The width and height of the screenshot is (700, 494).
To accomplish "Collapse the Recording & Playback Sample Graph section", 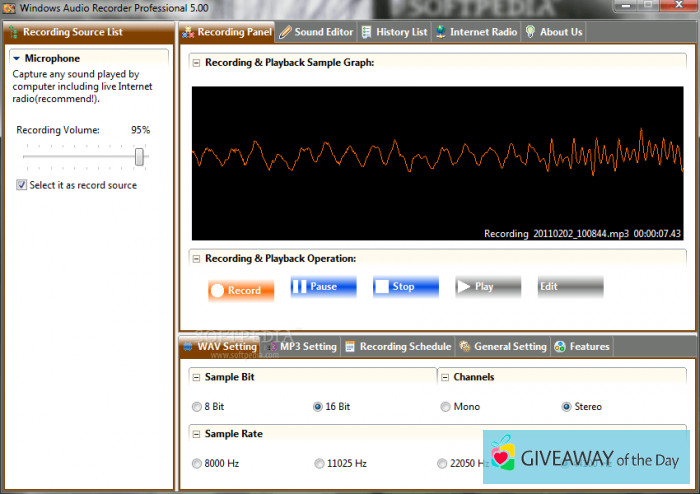I will tap(196, 62).
